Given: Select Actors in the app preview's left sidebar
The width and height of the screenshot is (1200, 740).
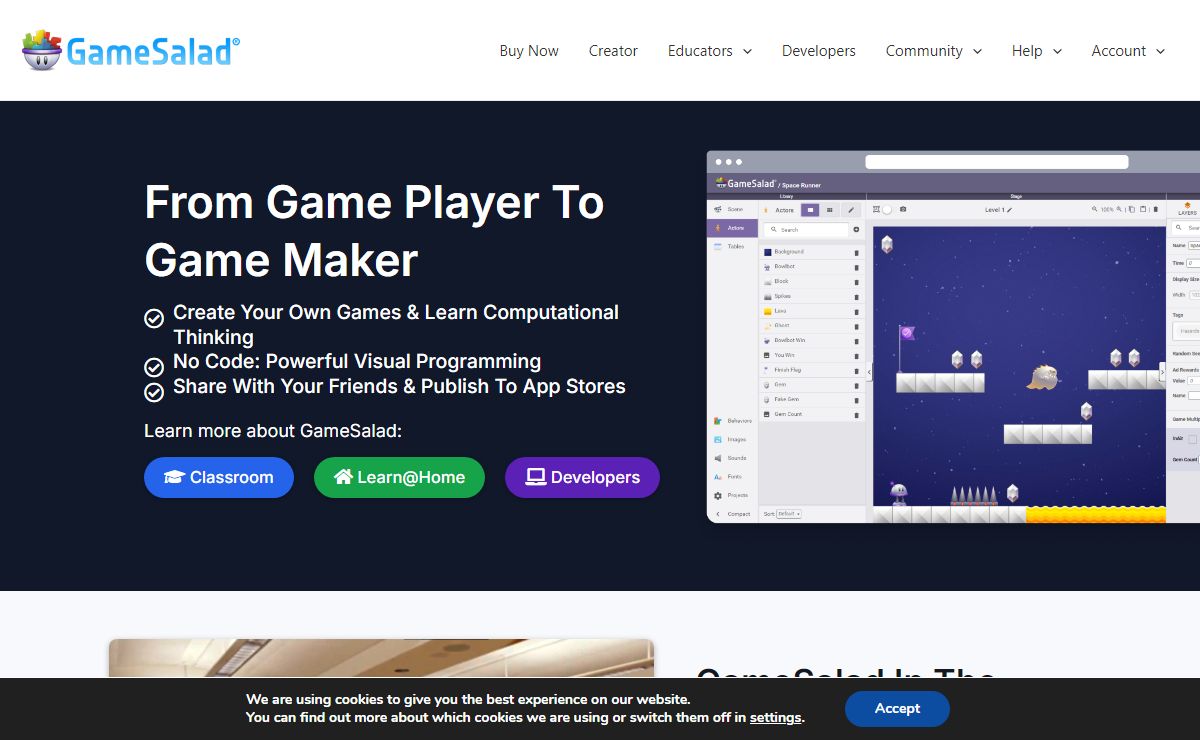Looking at the screenshot, I should (x=732, y=228).
